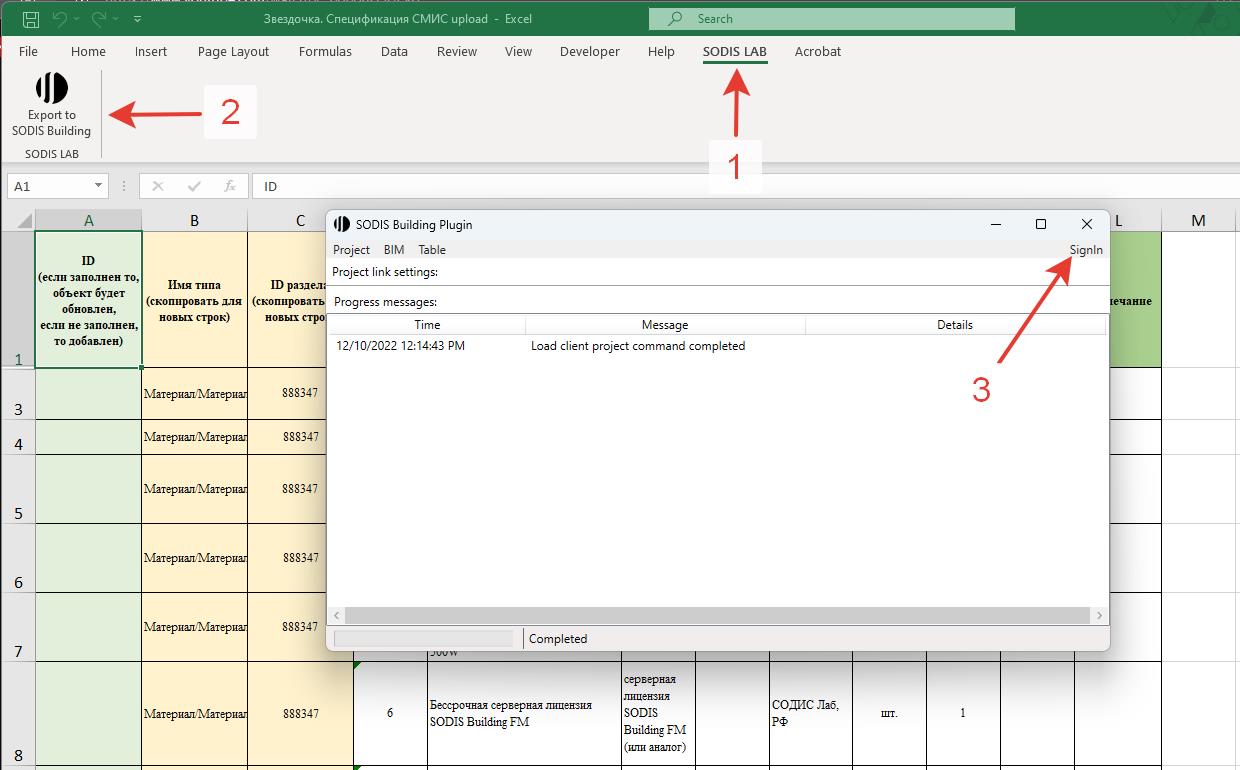Switch to the Insert tab
Viewport: 1240px width, 770px height.
151,51
